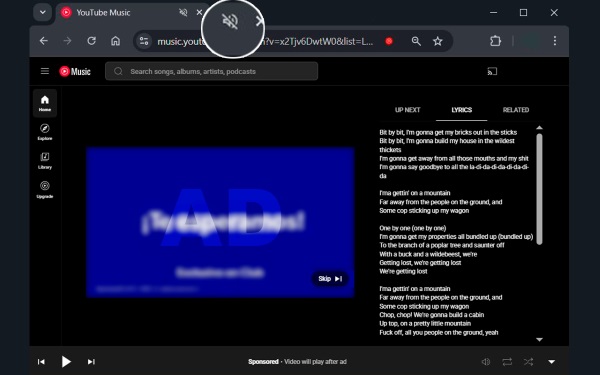This screenshot has height=375, width=600.
Task: Click the address bar URL text
Action: 265,41
